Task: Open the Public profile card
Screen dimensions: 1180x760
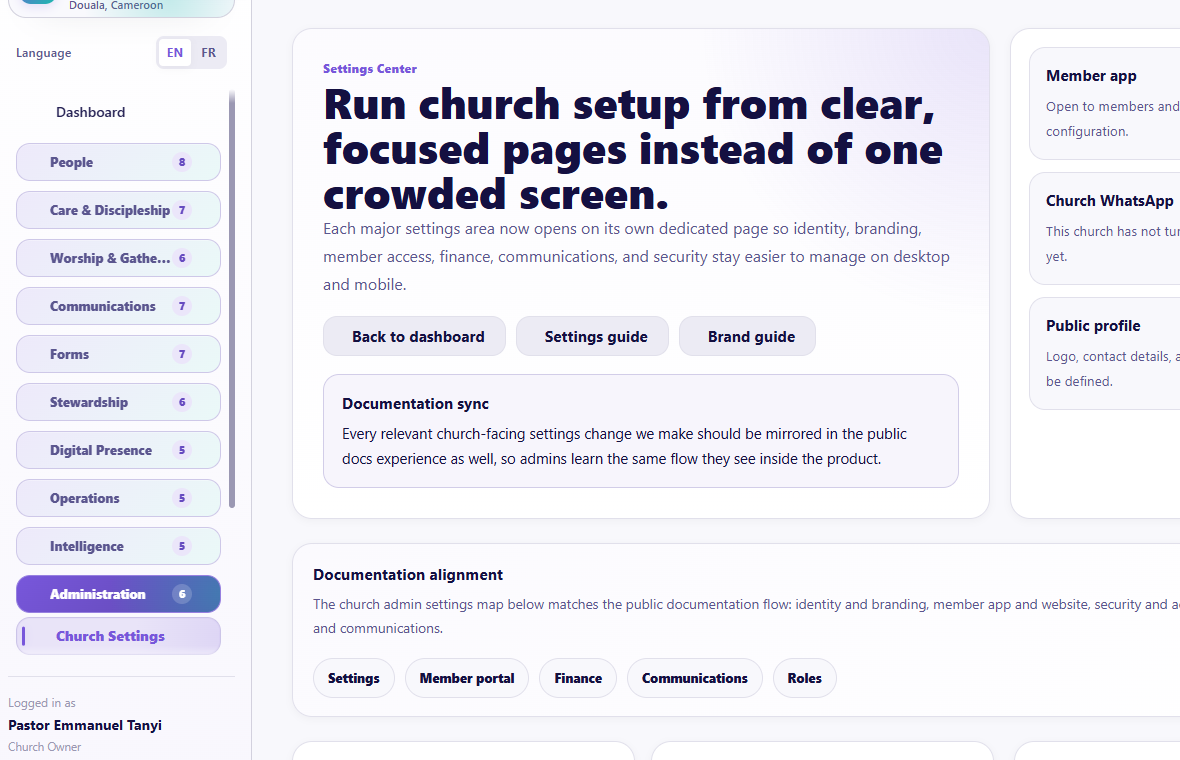Action: (x=1104, y=354)
